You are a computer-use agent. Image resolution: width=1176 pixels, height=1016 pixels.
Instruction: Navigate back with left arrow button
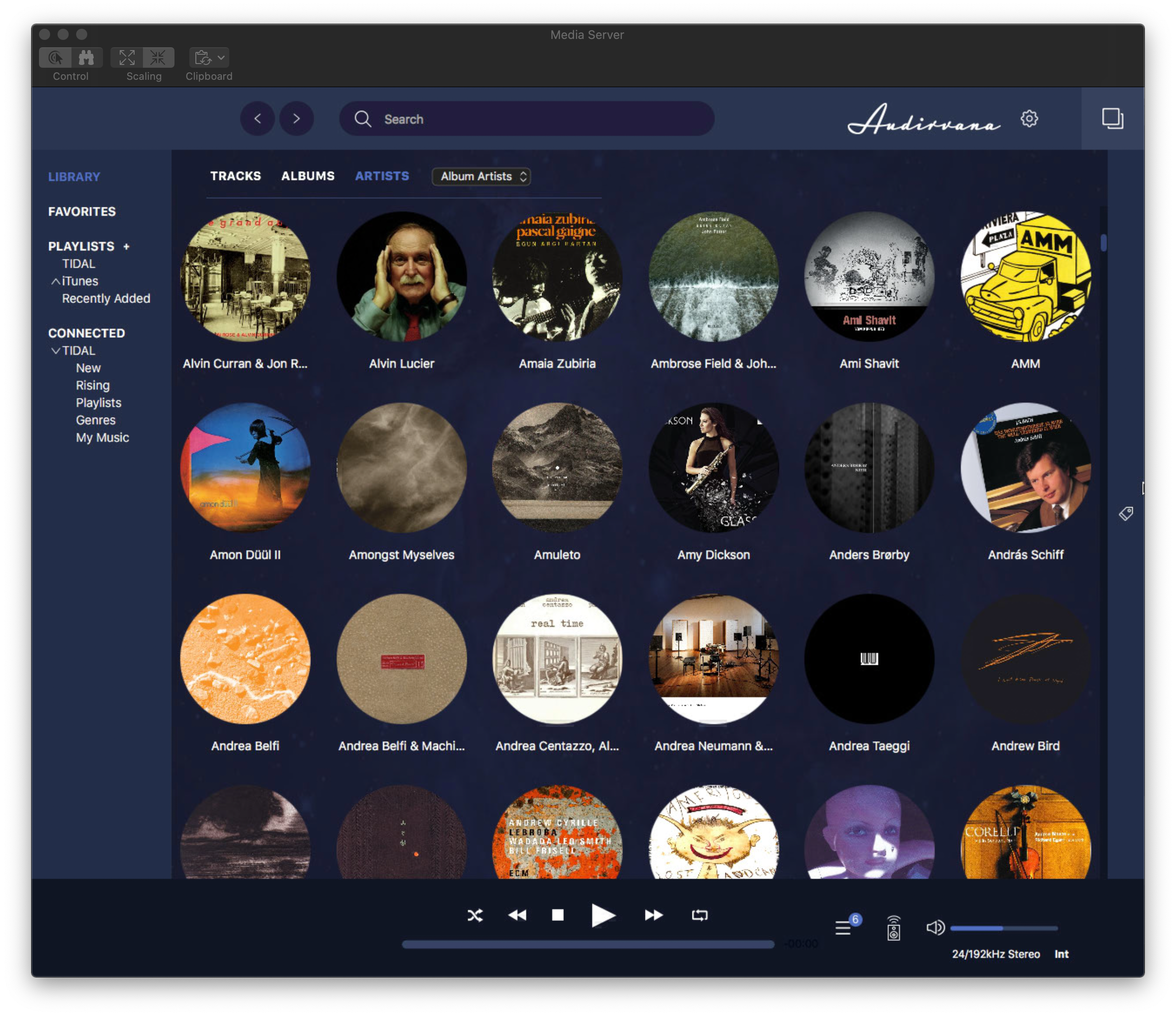click(258, 119)
